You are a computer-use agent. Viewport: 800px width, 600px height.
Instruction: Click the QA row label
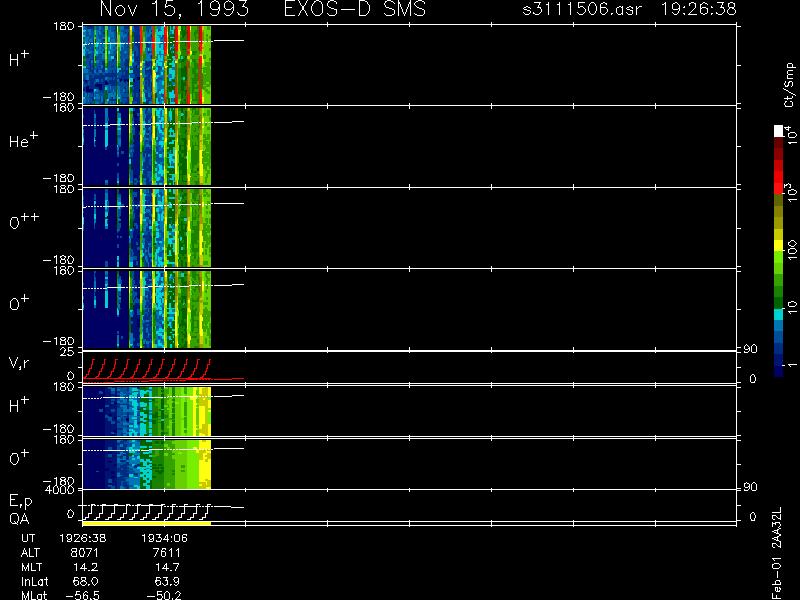[x=19, y=519]
